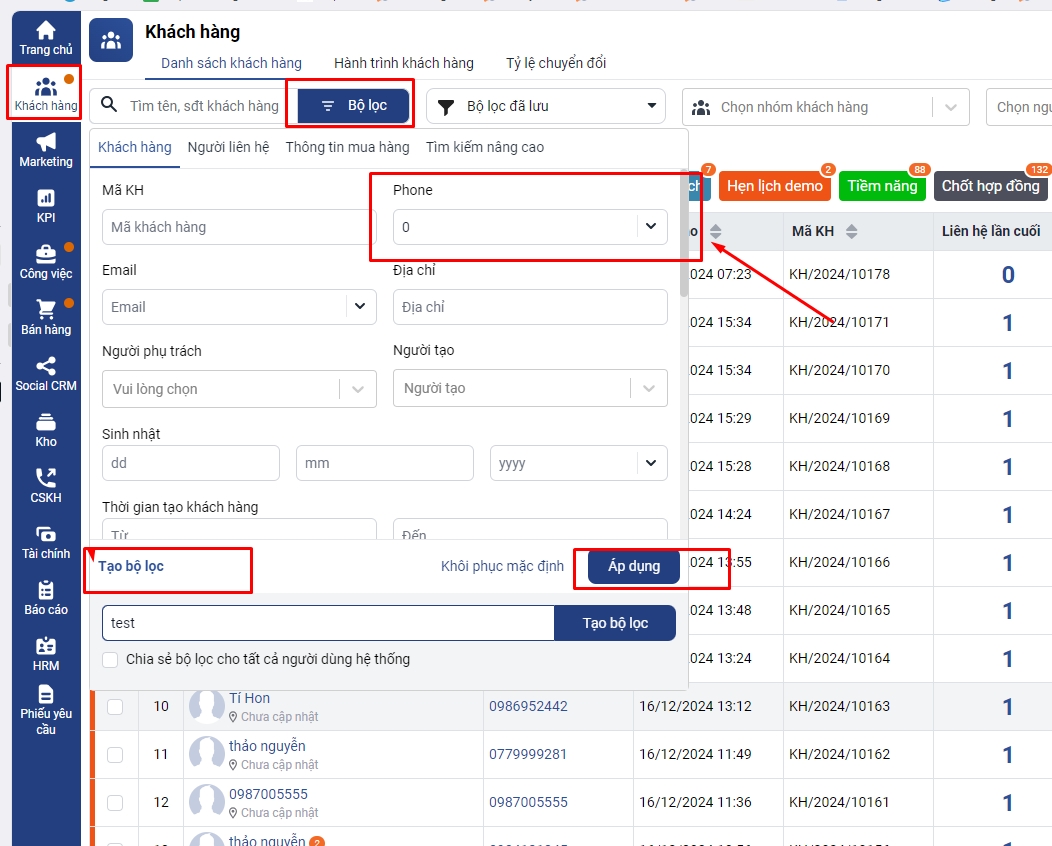Select checkbox for customer row 10
The height and width of the screenshot is (846, 1052).
[115, 707]
